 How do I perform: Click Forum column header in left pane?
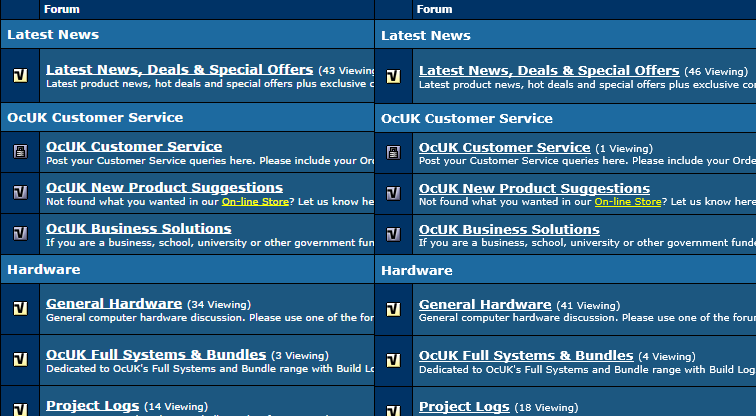[62, 9]
